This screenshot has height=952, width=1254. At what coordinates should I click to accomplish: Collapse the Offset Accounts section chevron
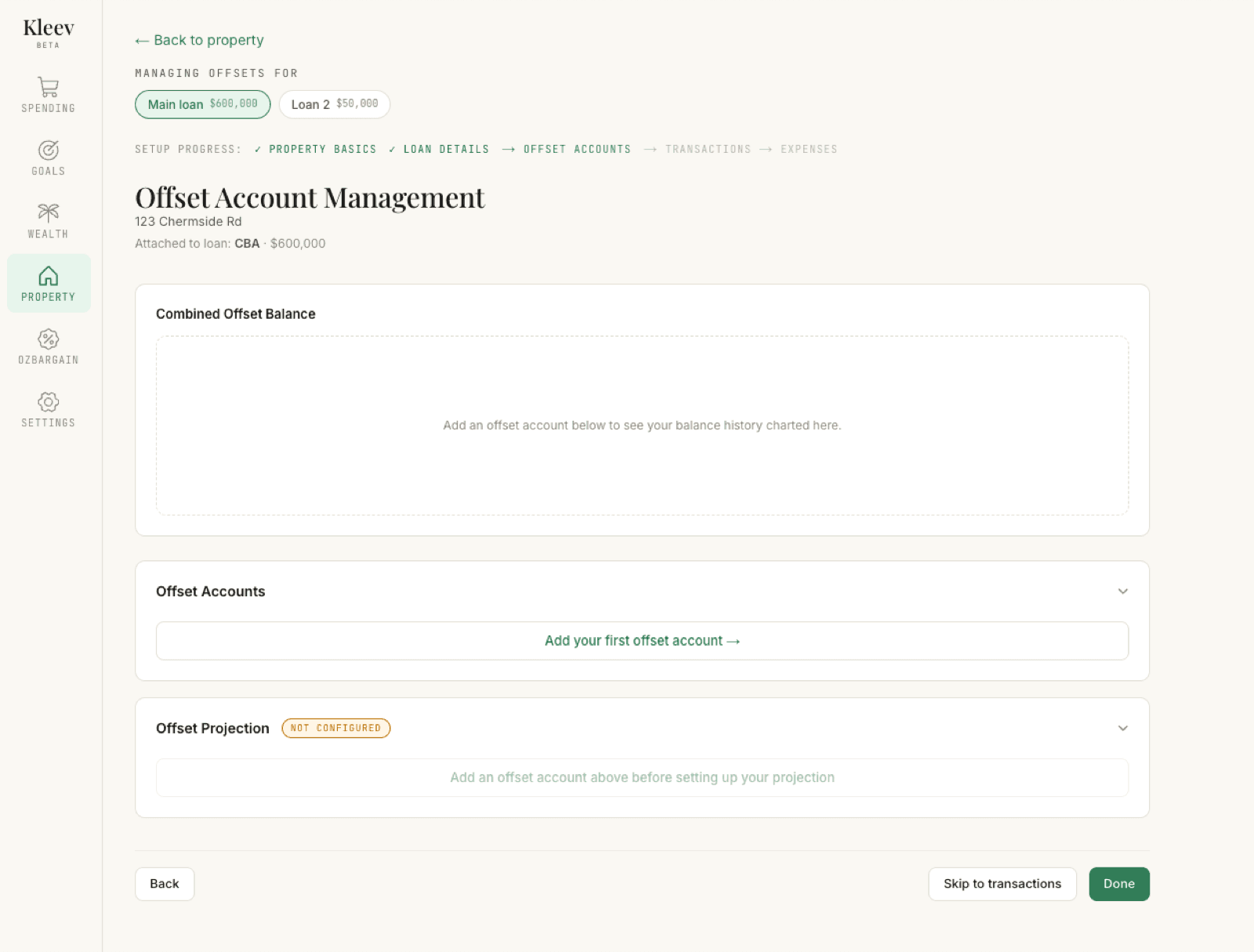tap(1123, 591)
